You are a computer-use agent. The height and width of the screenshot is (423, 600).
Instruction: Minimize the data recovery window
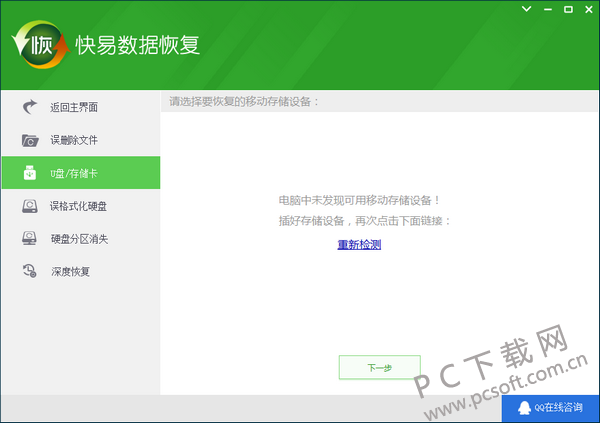click(548, 9)
